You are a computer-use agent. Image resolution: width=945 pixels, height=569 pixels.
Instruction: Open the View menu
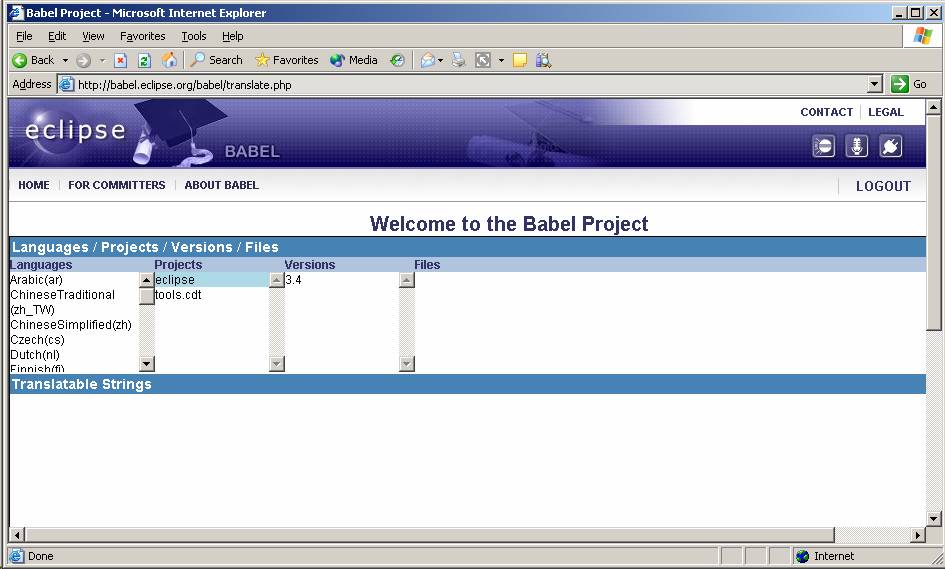click(93, 36)
